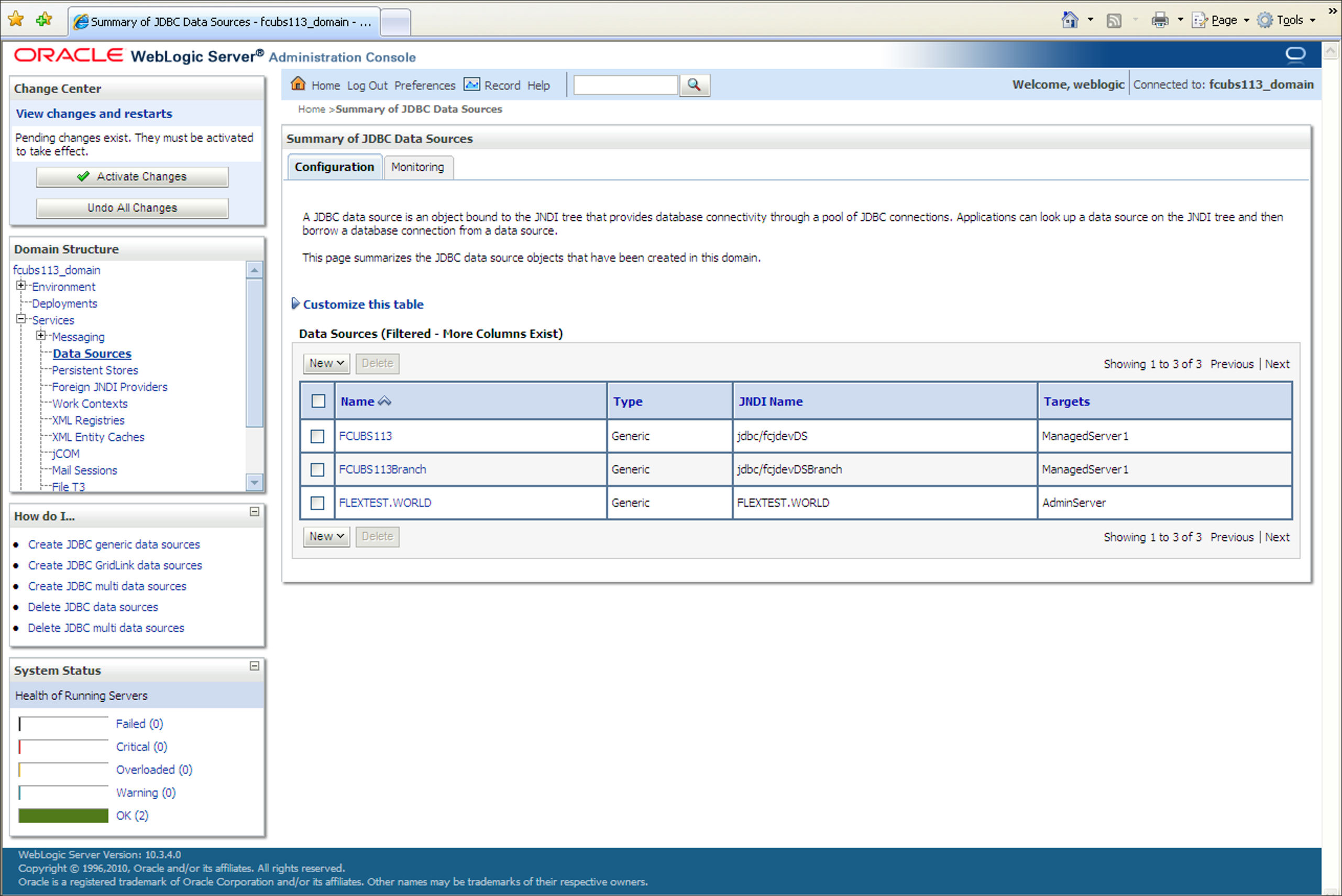Check the FLEXTEST.WORLD row checkbox
This screenshot has height=896, width=1342.
pyautogui.click(x=317, y=503)
